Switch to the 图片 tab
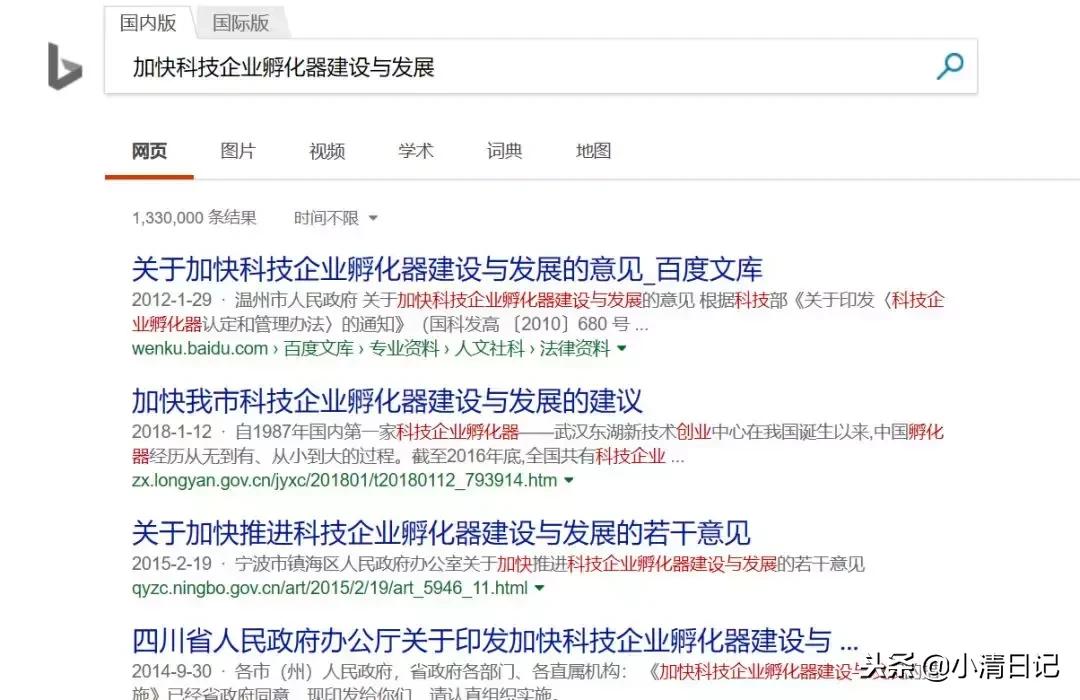This screenshot has height=700, width=1080. click(237, 150)
